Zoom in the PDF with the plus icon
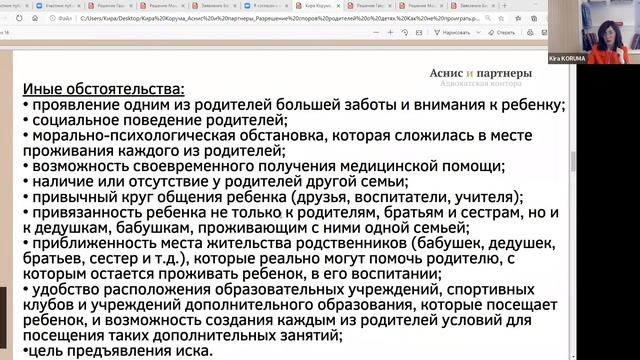 [390, 32]
